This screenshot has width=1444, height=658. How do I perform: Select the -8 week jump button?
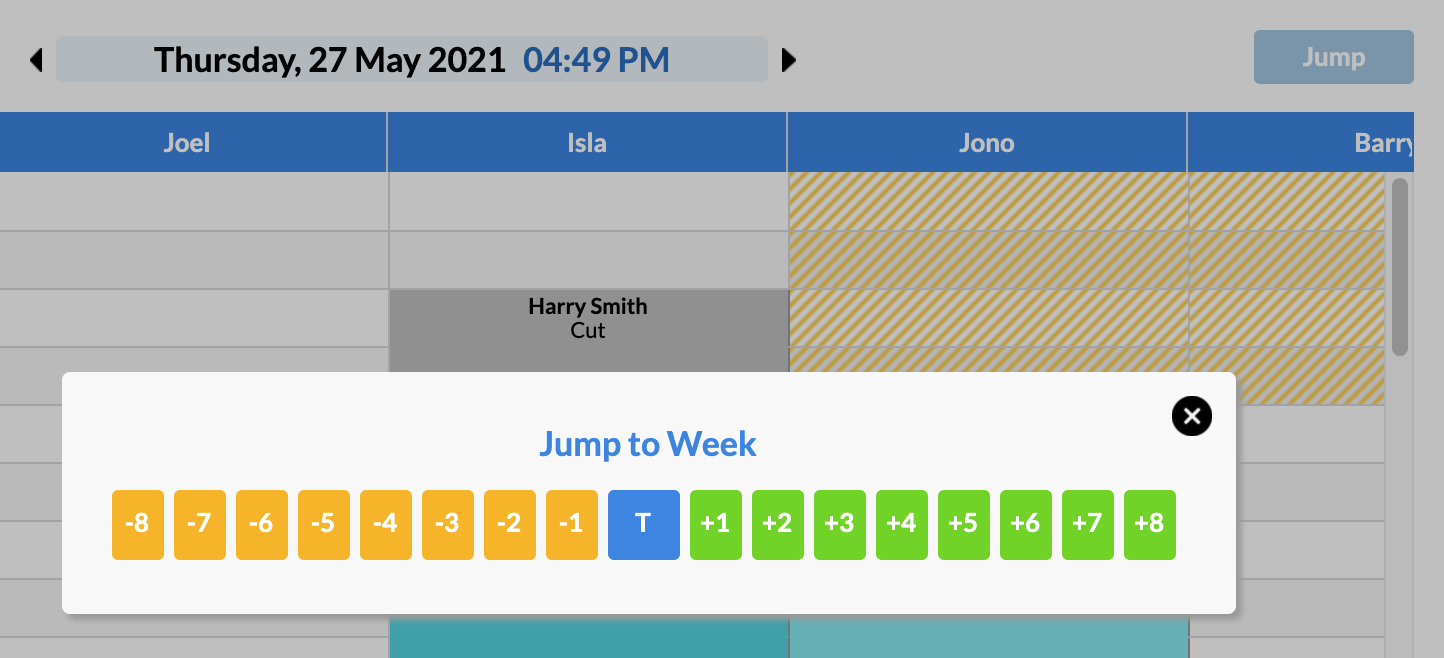click(137, 524)
